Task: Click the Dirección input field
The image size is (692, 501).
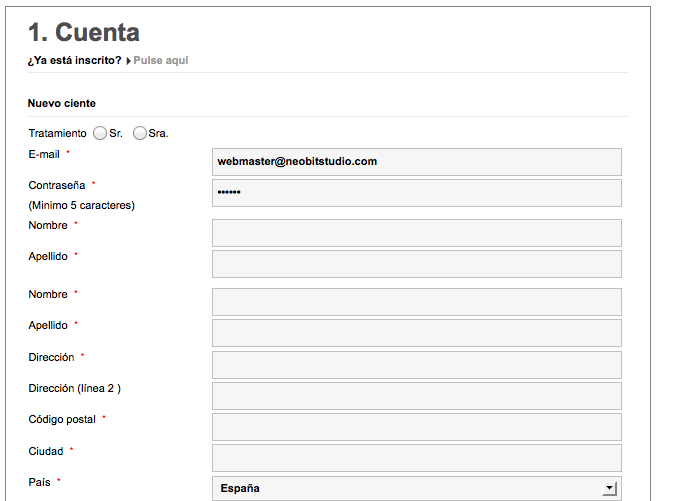Action: click(x=416, y=365)
